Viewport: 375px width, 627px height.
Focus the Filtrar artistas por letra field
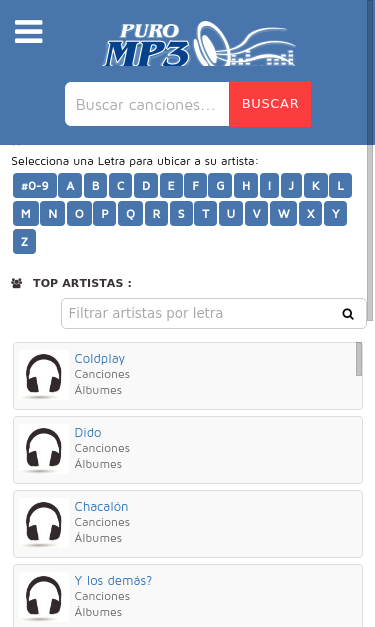tap(214, 314)
